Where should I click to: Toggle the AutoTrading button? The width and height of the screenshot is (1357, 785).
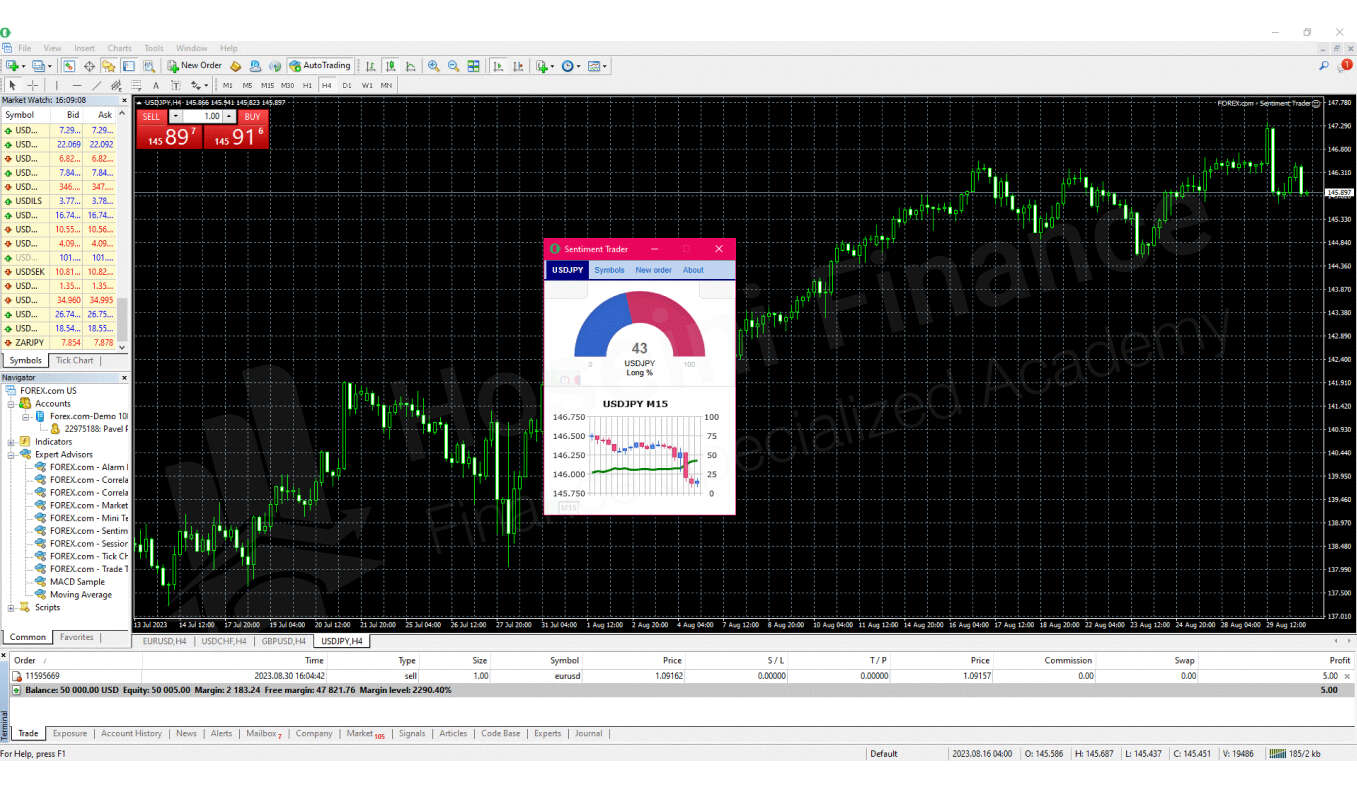point(320,66)
